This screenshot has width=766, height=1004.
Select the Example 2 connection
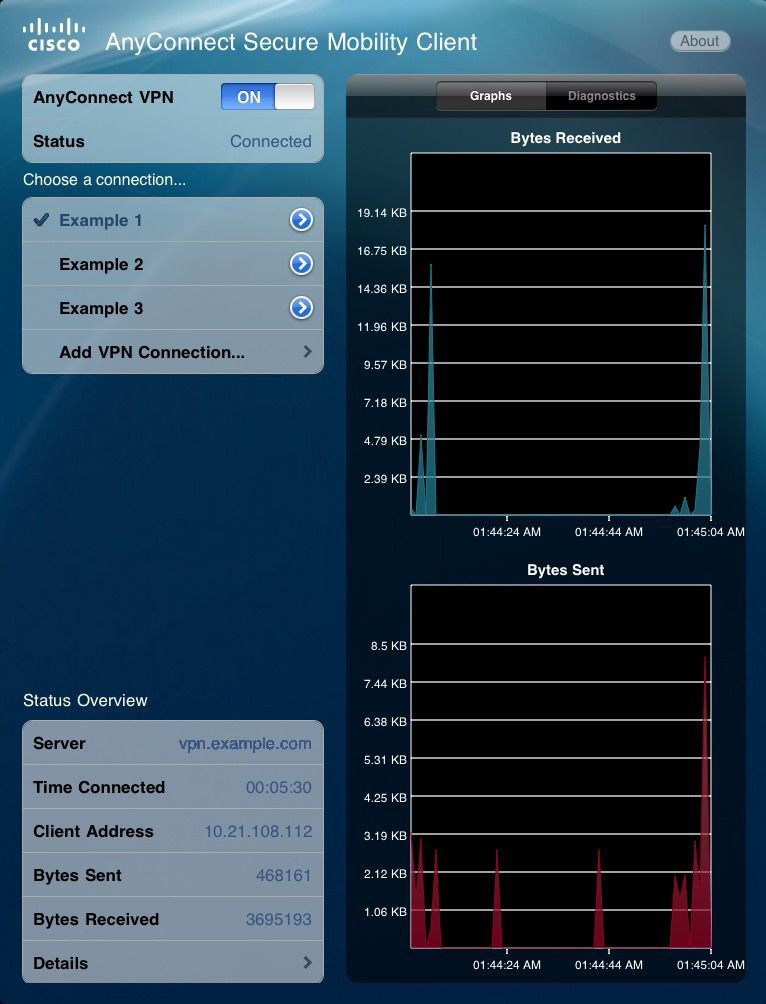101,264
